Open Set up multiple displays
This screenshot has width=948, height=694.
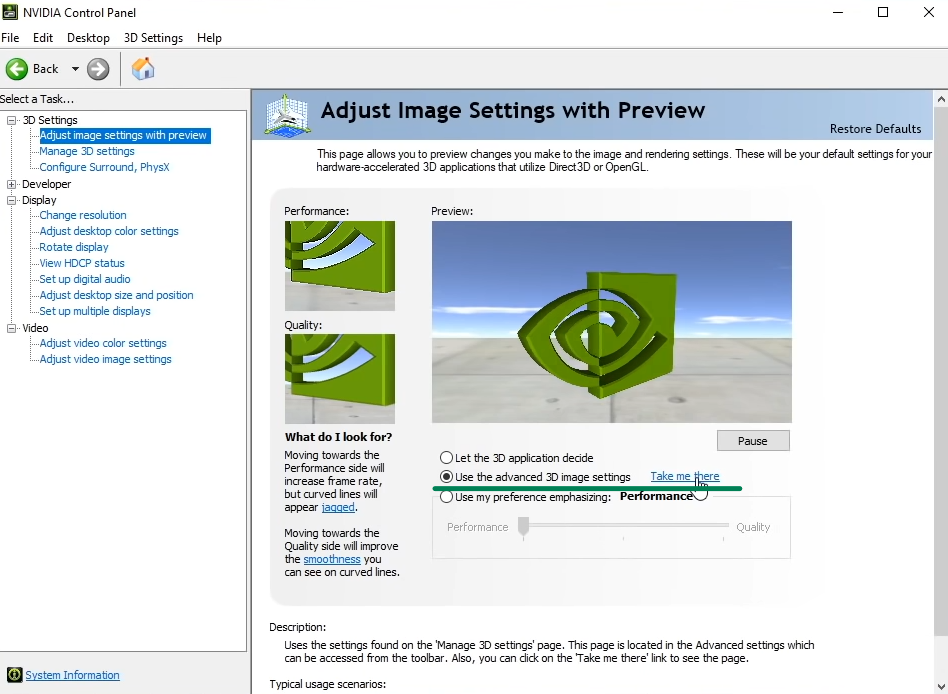click(95, 311)
